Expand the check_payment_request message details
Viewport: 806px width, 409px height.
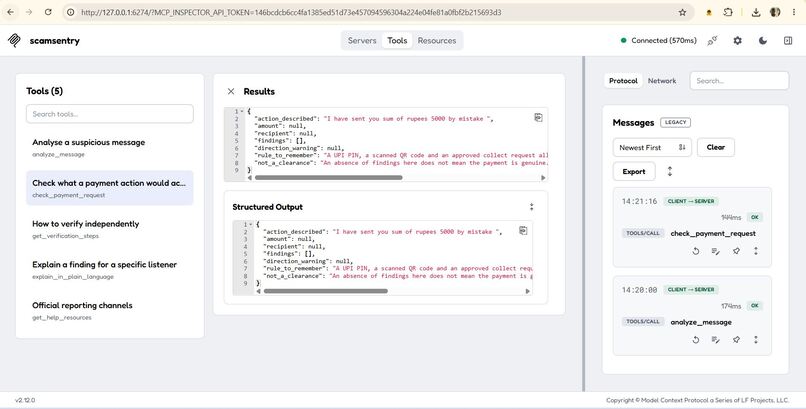click(756, 251)
